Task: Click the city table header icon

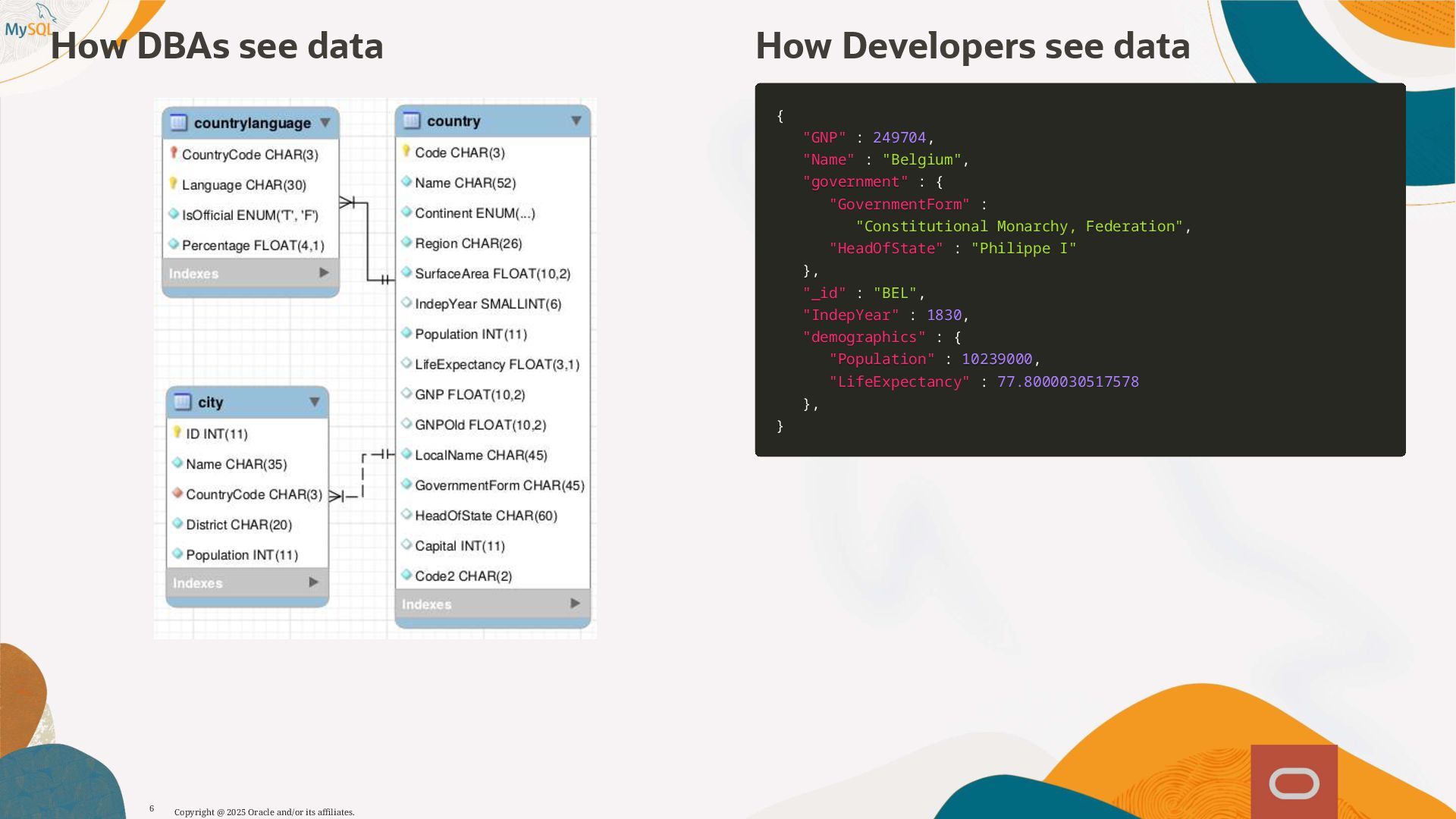Action: tap(183, 402)
